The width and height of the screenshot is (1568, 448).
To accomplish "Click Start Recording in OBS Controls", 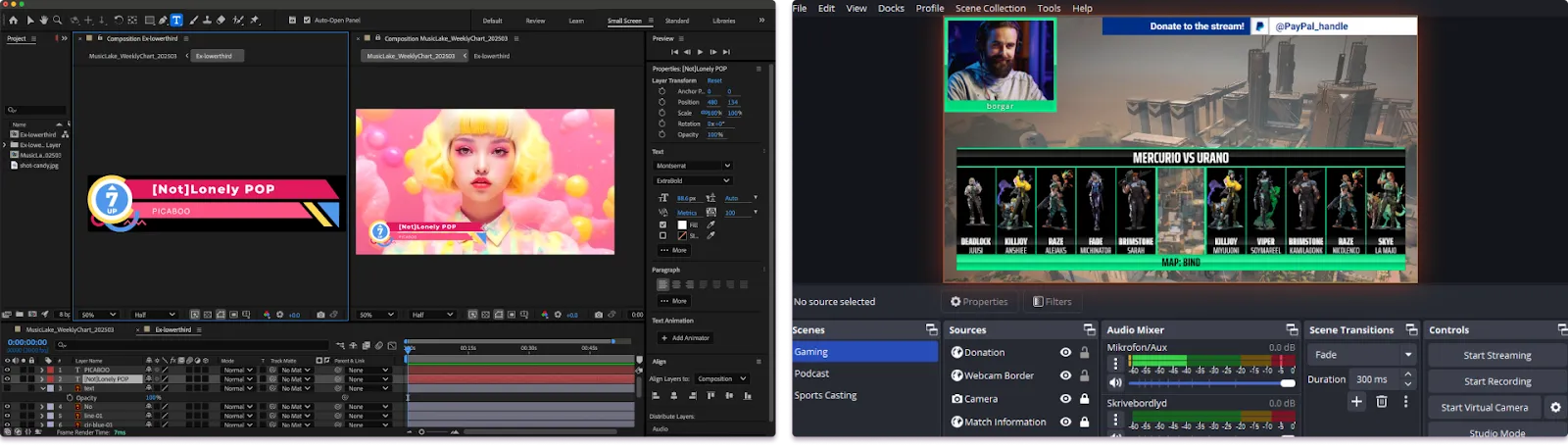I will coord(1496,381).
